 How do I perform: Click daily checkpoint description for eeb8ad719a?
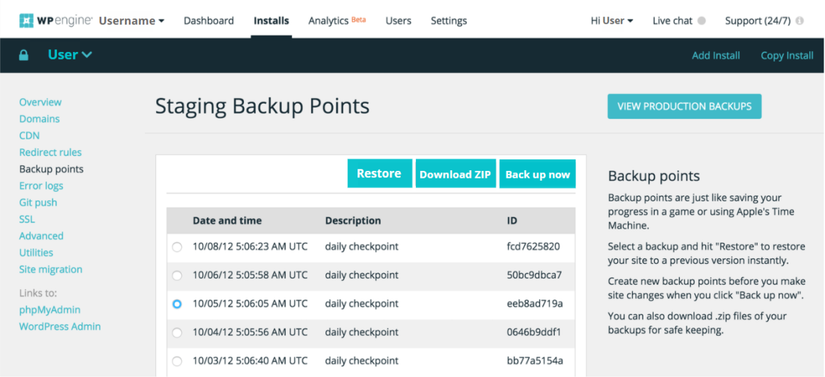pyautogui.click(x=361, y=304)
